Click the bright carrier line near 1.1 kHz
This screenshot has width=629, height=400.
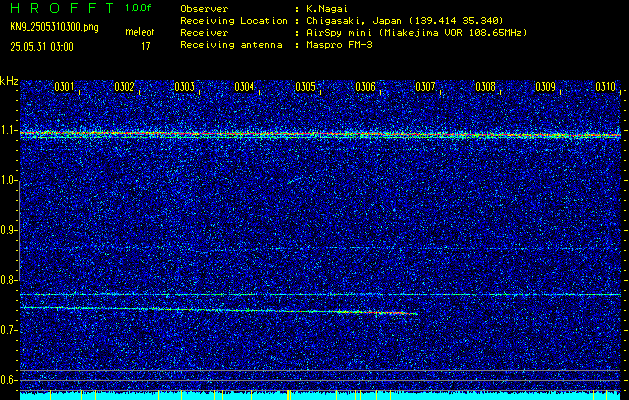coord(320,134)
